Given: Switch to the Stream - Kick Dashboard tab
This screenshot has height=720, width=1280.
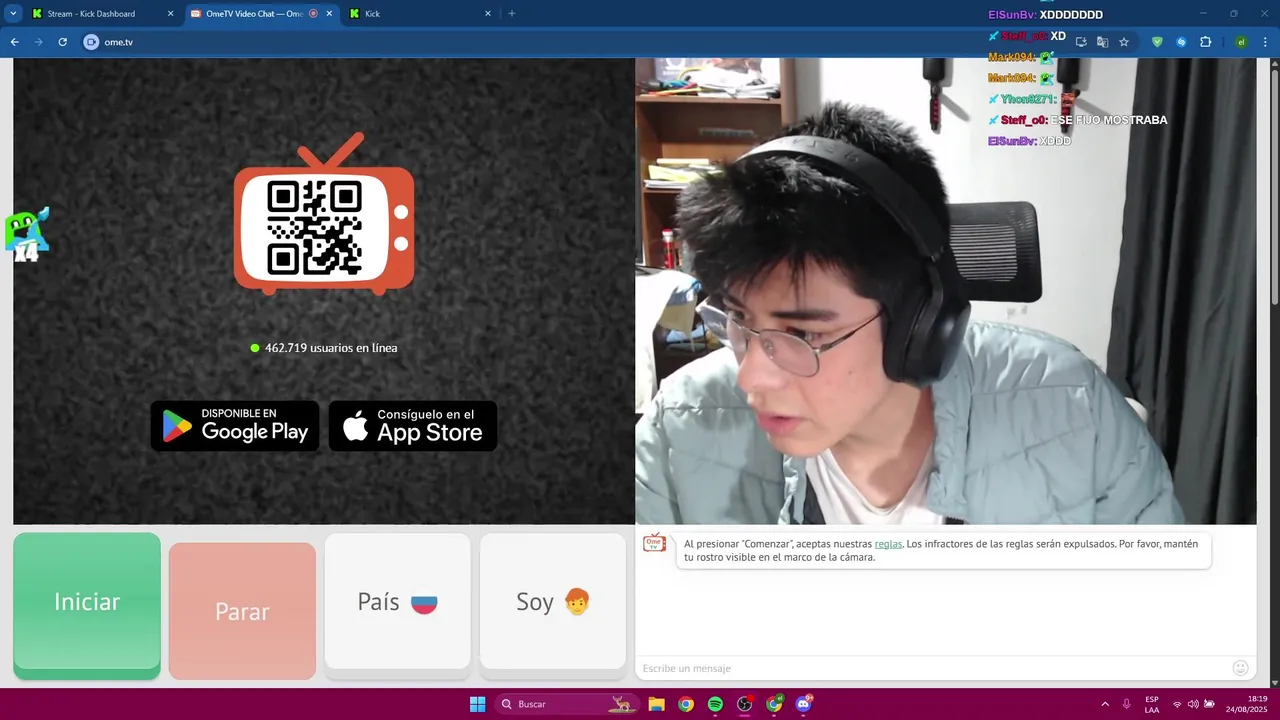Looking at the screenshot, I should tap(91, 14).
